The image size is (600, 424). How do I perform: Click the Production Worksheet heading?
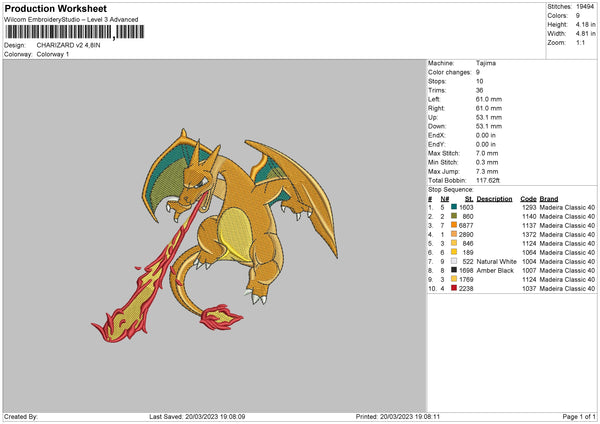55,9
